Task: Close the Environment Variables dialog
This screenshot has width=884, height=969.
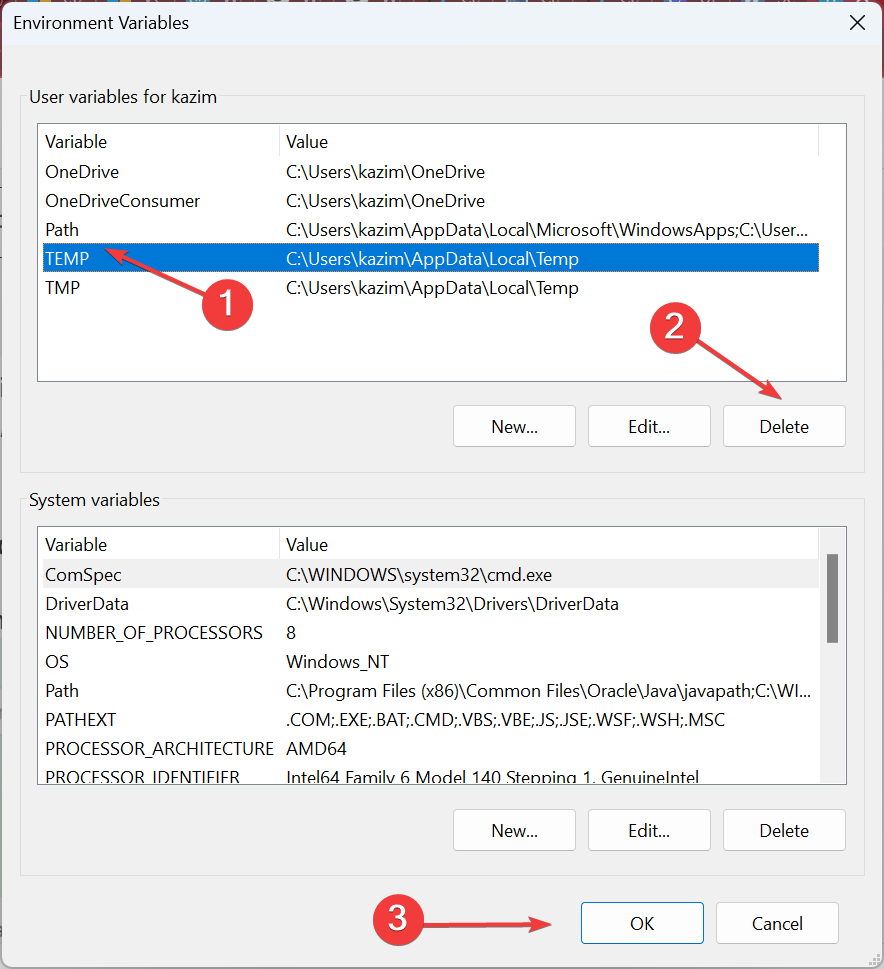Action: 857,23
